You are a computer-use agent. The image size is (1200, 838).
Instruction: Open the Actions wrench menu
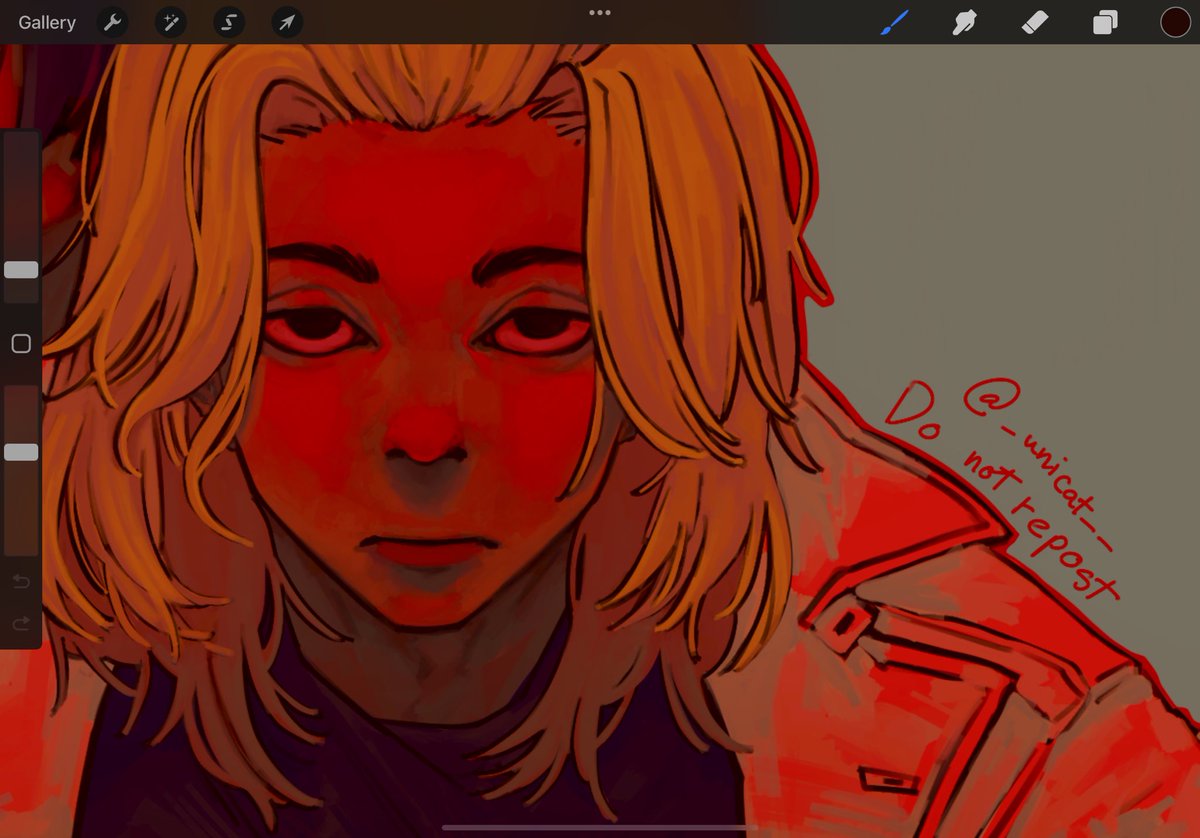[113, 22]
